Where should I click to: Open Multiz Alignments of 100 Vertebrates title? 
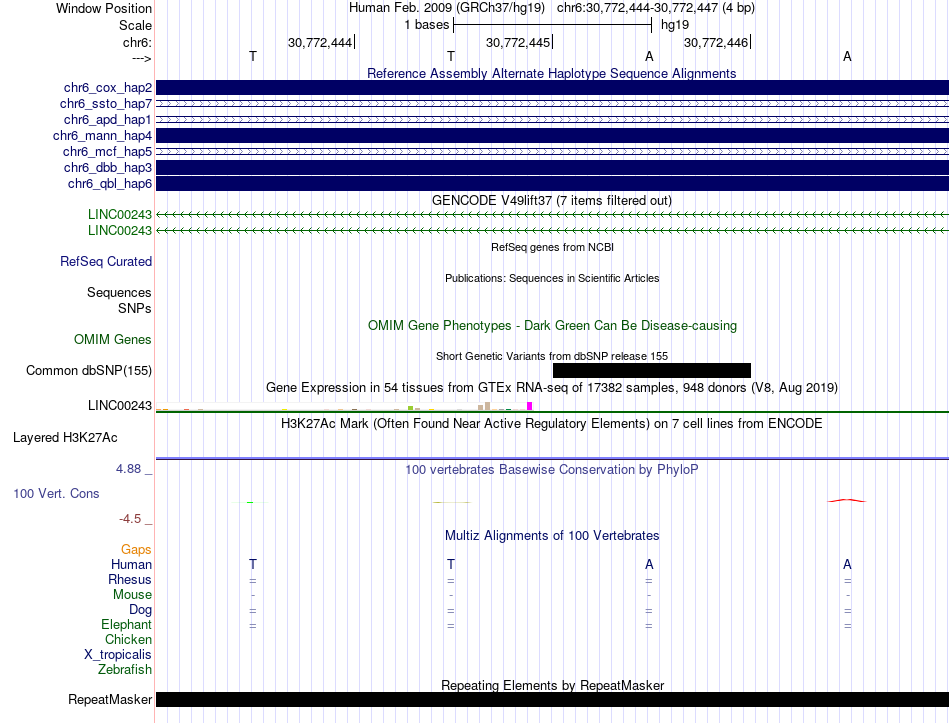pyautogui.click(x=552, y=536)
